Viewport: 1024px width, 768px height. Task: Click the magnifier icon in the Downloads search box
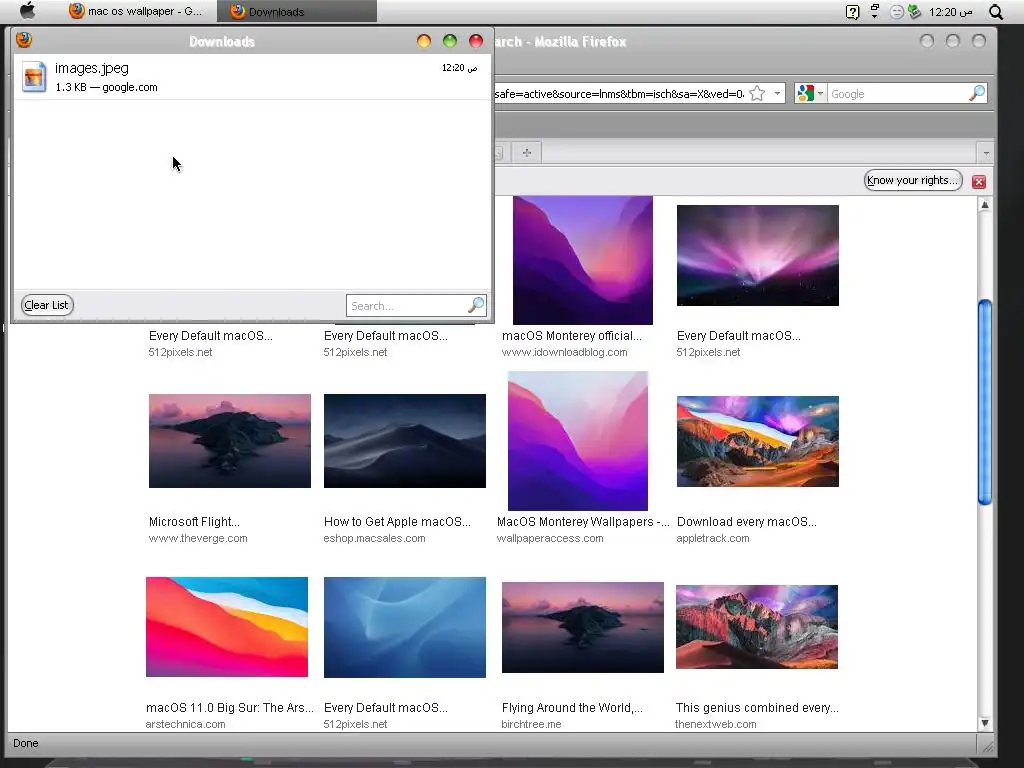(477, 305)
